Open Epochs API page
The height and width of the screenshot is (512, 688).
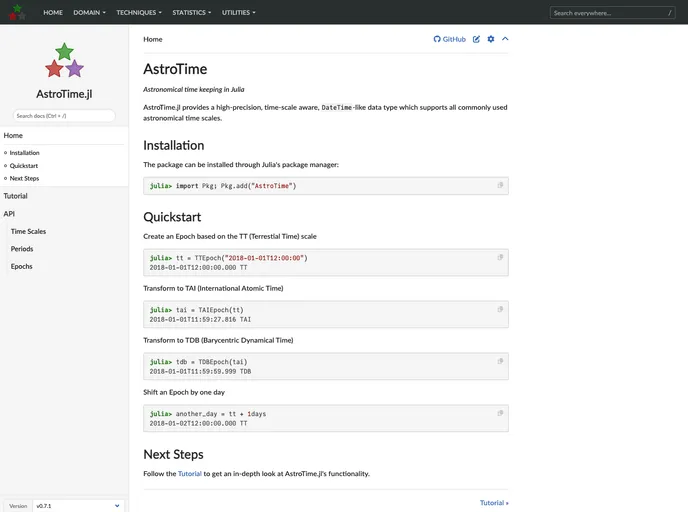22,266
